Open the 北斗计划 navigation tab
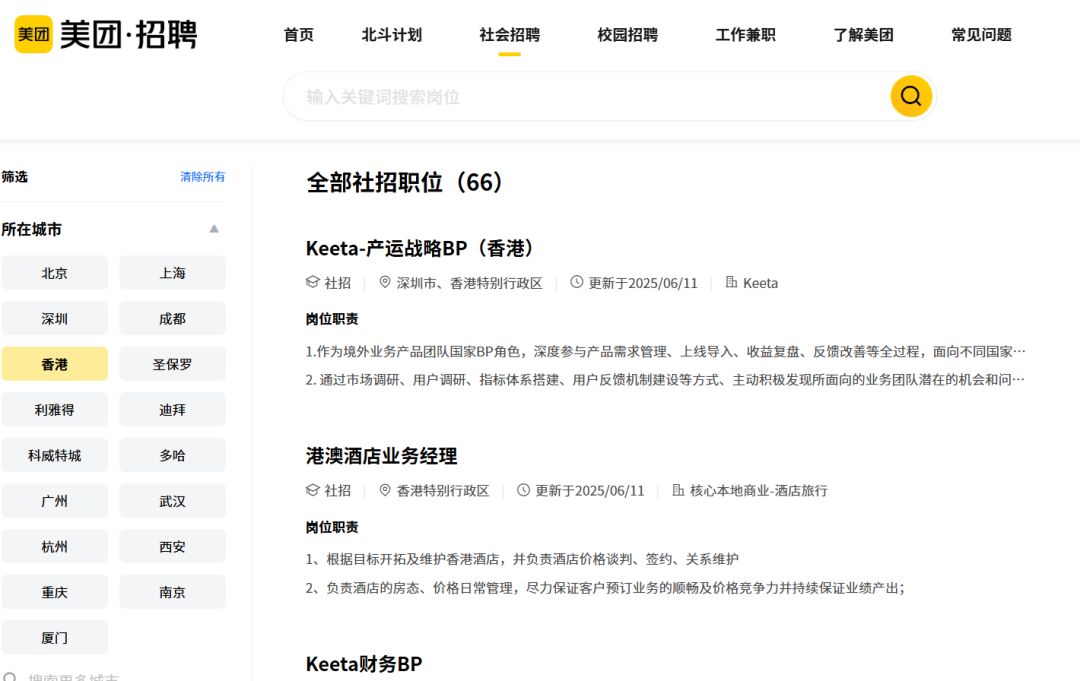The height and width of the screenshot is (681, 1080). (392, 35)
